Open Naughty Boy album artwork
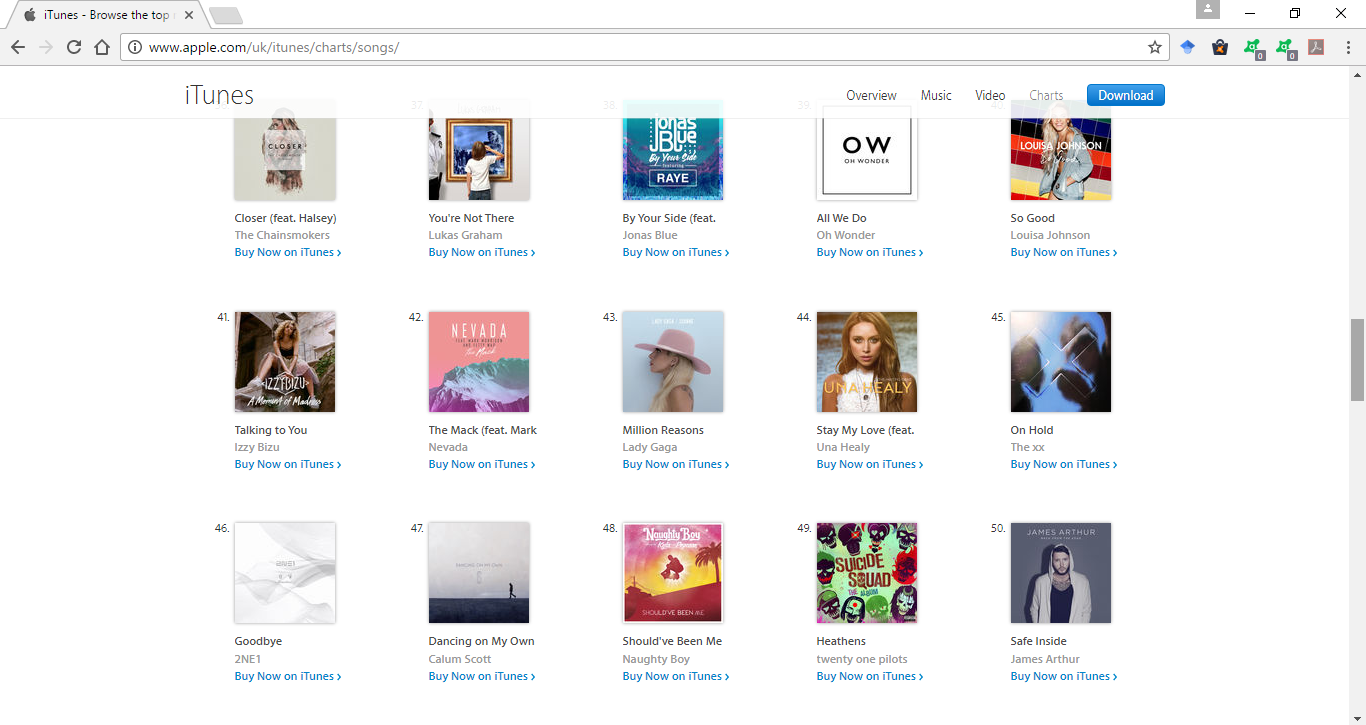This screenshot has width=1366, height=725. click(673, 573)
